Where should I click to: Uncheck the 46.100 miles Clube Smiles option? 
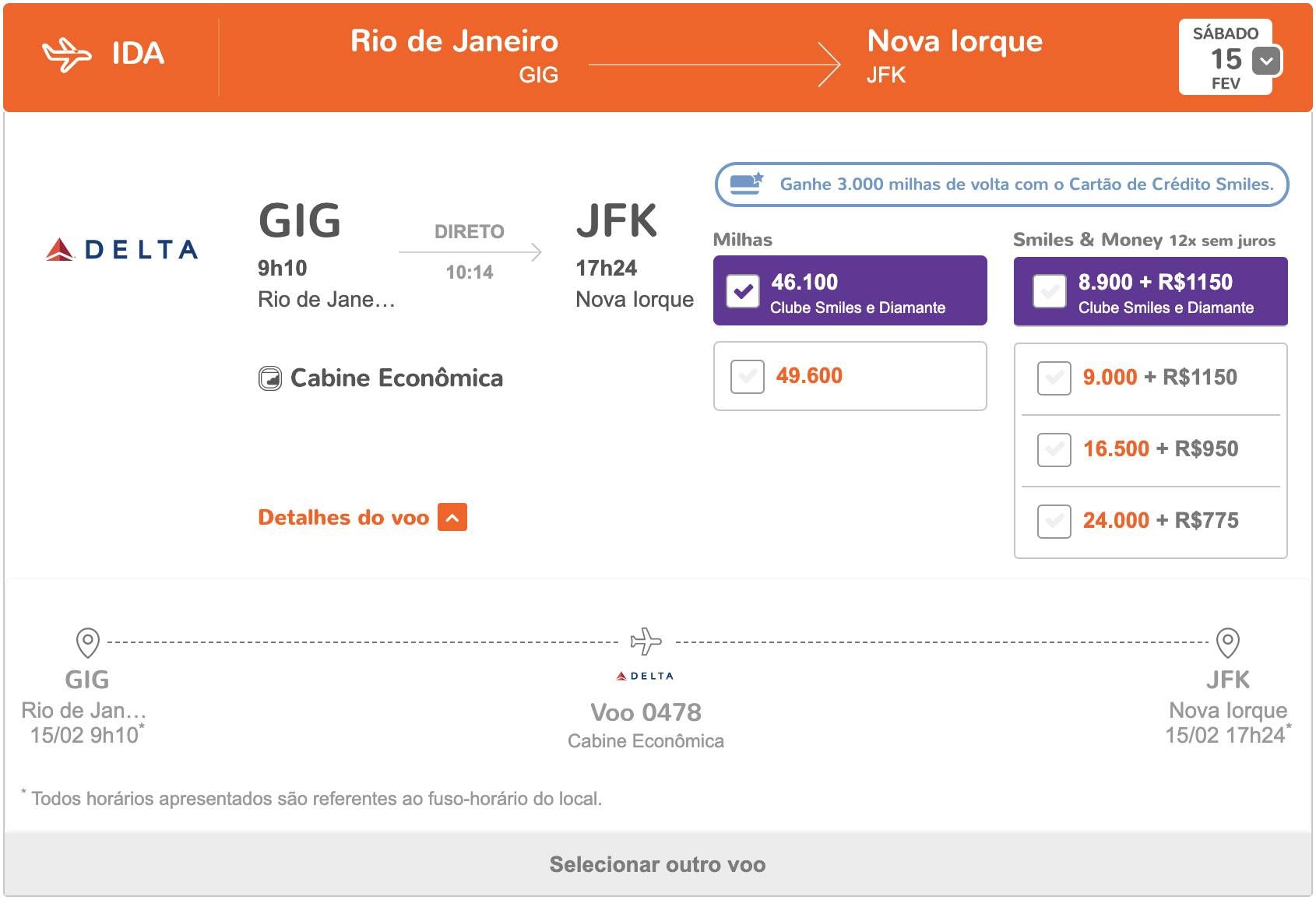tap(743, 291)
